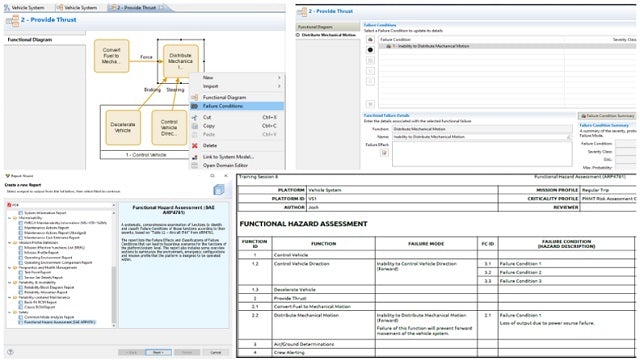Click the red X Delete icon

[x=195, y=146]
